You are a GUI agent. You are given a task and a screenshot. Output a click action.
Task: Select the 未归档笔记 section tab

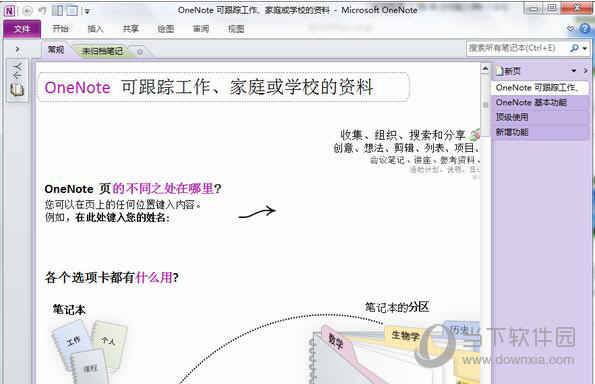coord(102,51)
